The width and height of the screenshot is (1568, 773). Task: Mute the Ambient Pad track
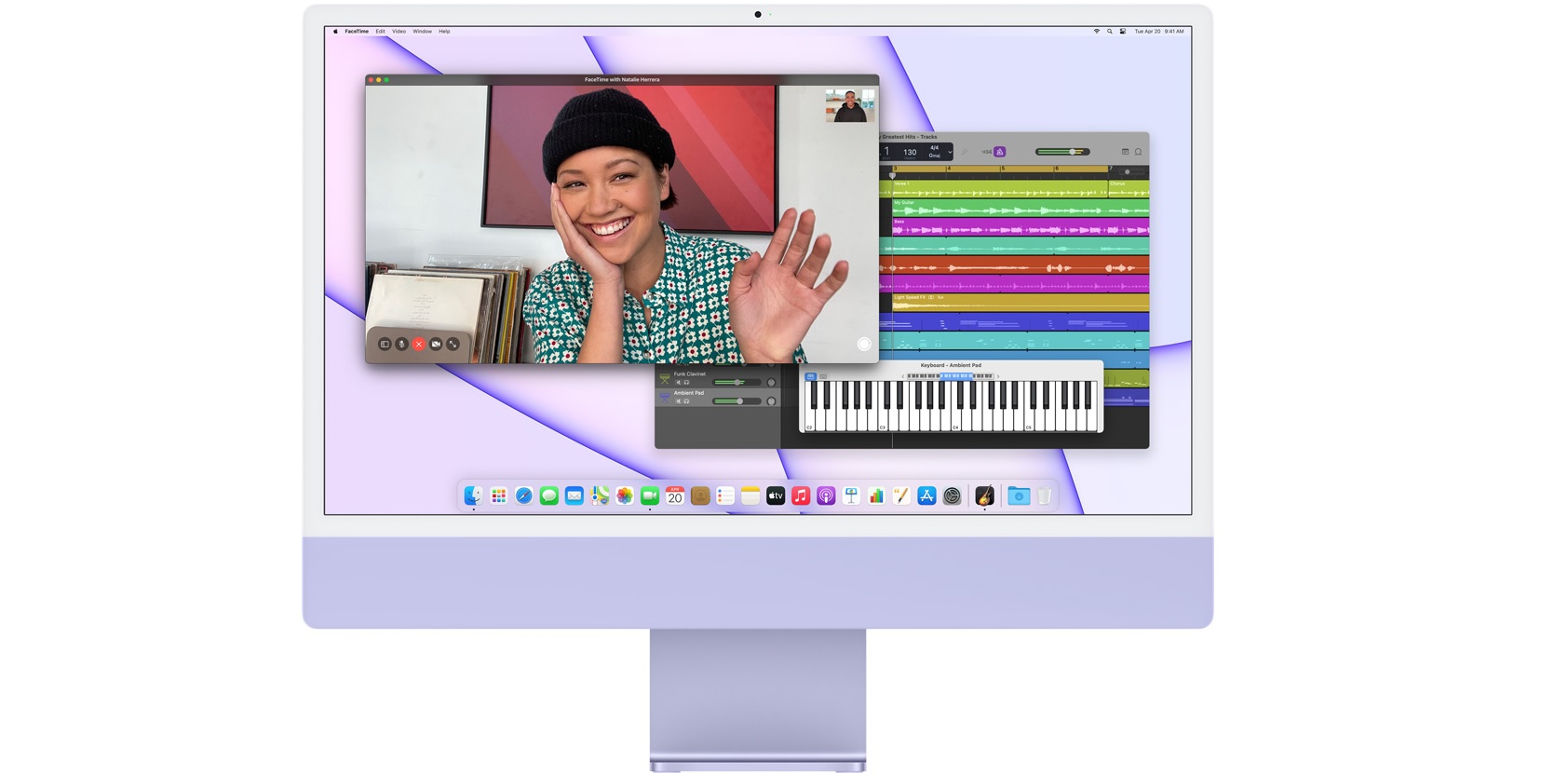point(678,401)
